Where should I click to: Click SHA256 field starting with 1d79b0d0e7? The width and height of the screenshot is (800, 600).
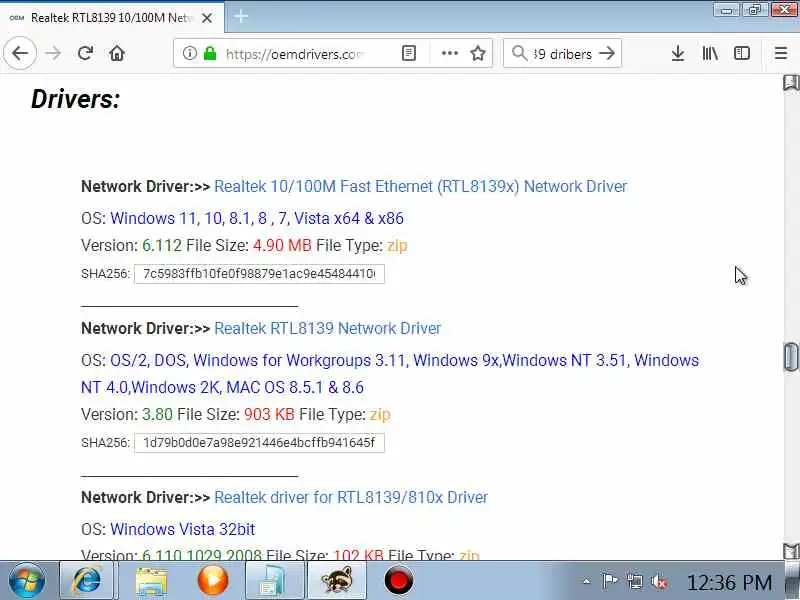pos(259,443)
